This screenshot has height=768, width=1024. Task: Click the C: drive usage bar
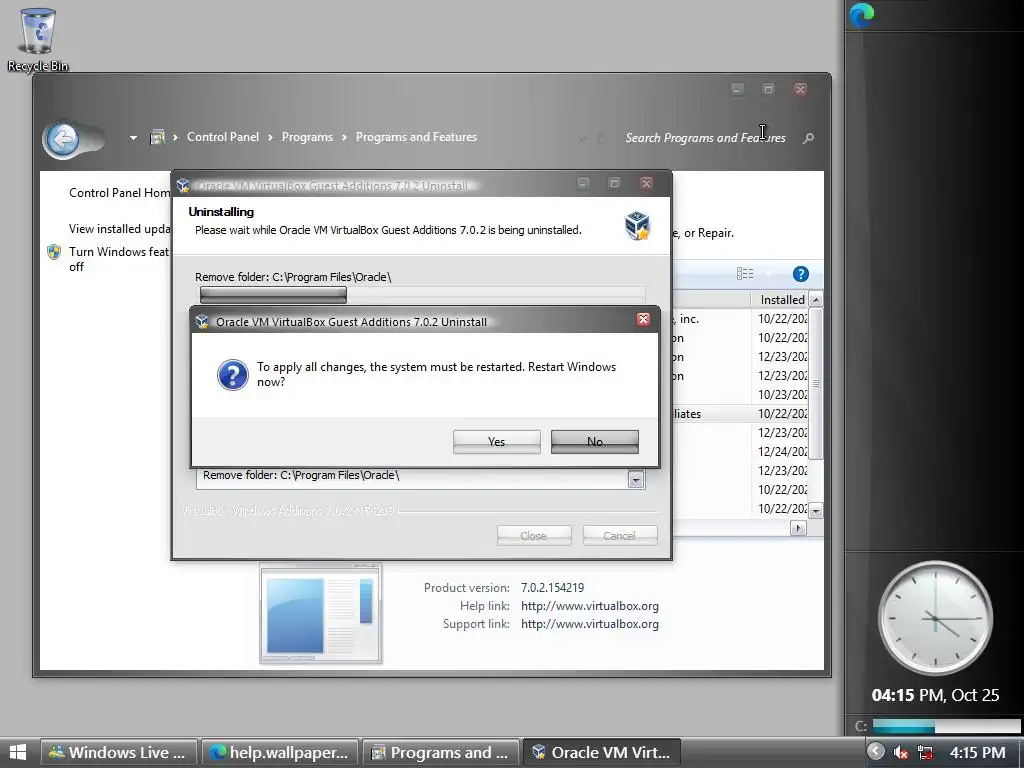click(x=946, y=726)
